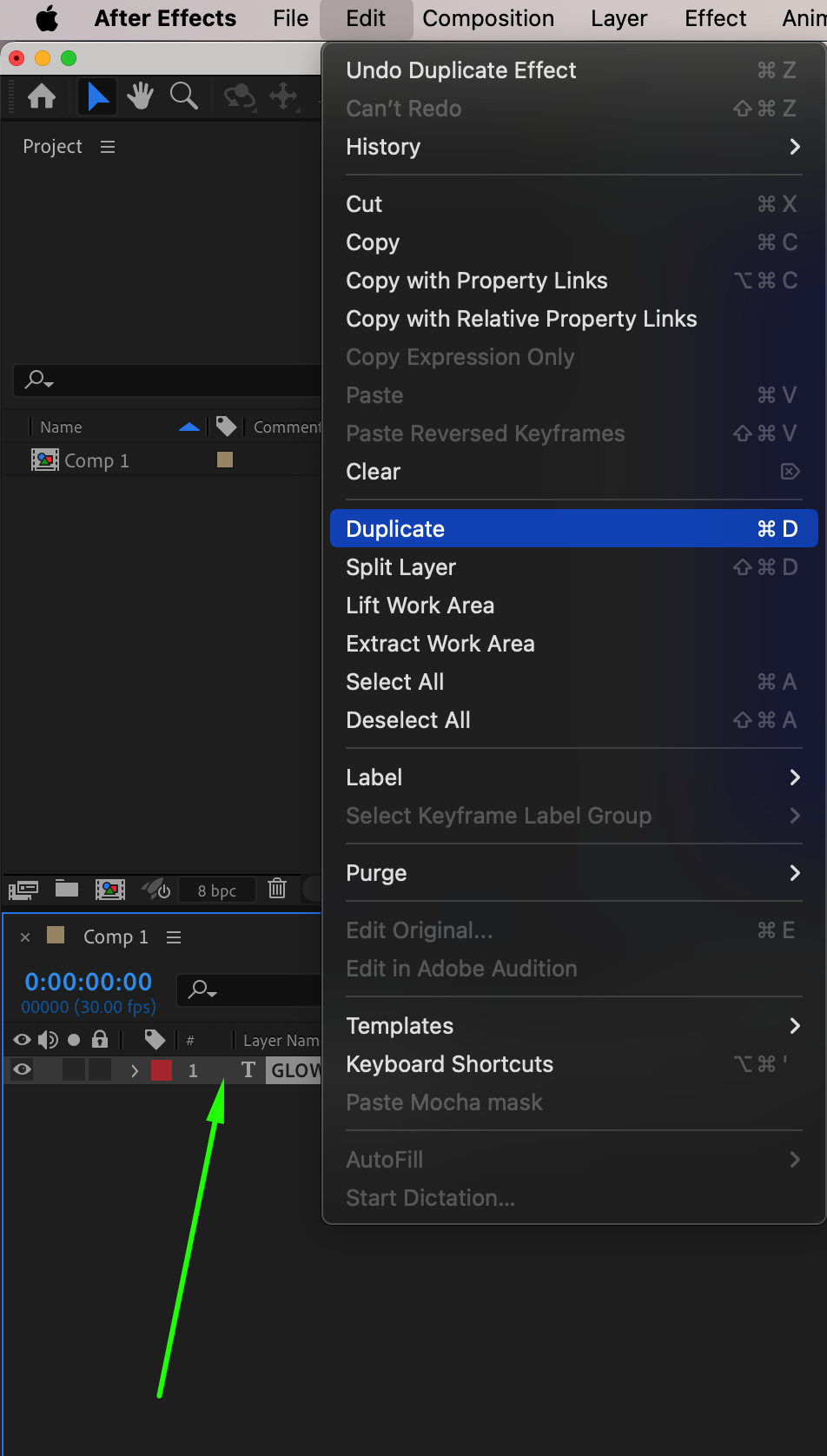
Task: Choose Copy with Relative Property Links
Action: (x=573, y=319)
